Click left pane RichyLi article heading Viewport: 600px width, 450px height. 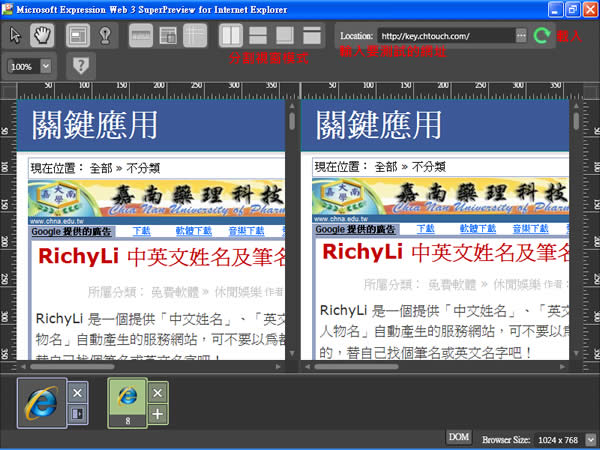[161, 256]
